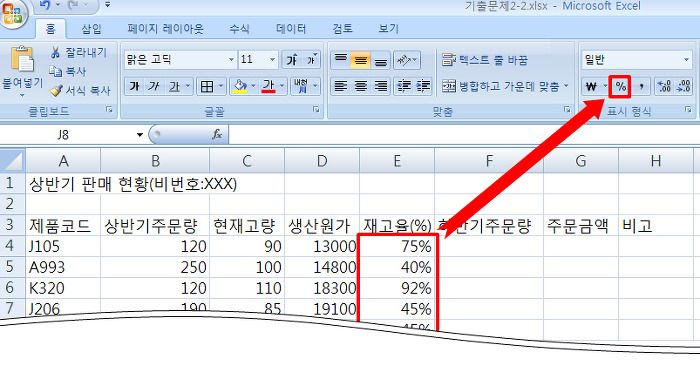Viewport: 700px width, 386px height.
Task: Click the Undo arrow in quick access toolbar
Action: (x=45, y=5)
